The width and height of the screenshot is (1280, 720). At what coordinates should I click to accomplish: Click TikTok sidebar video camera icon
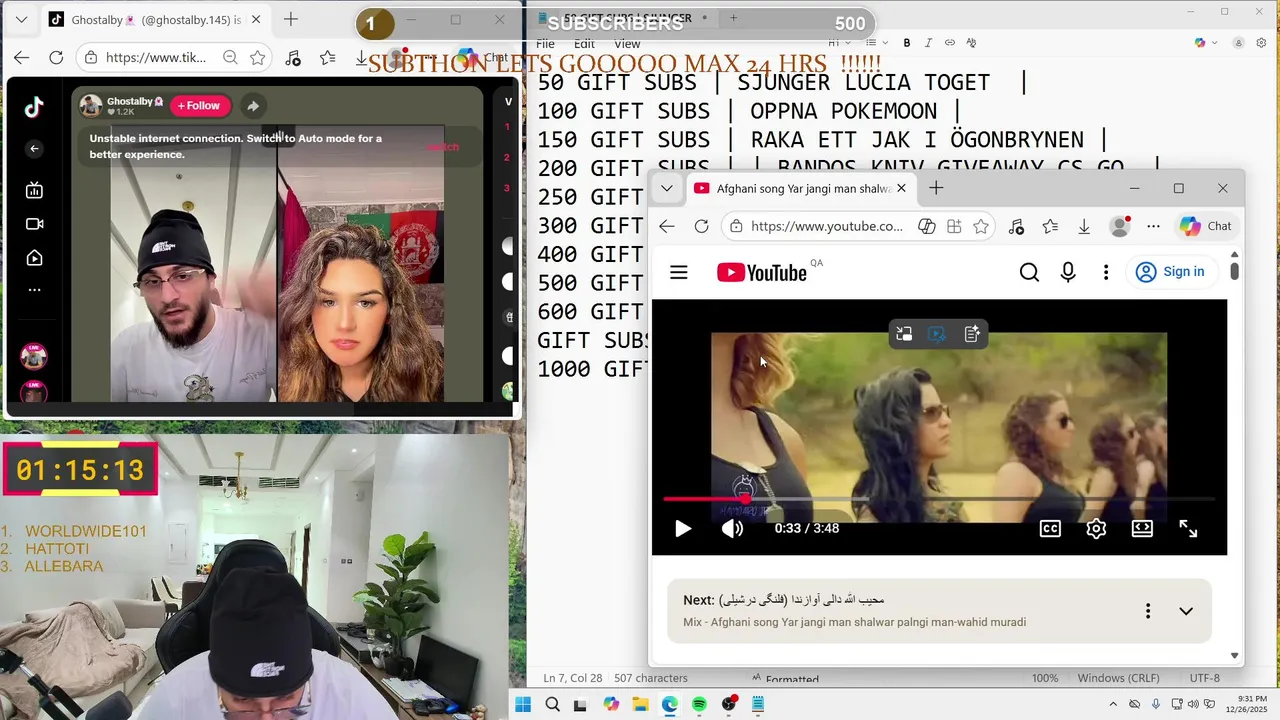(x=34, y=224)
